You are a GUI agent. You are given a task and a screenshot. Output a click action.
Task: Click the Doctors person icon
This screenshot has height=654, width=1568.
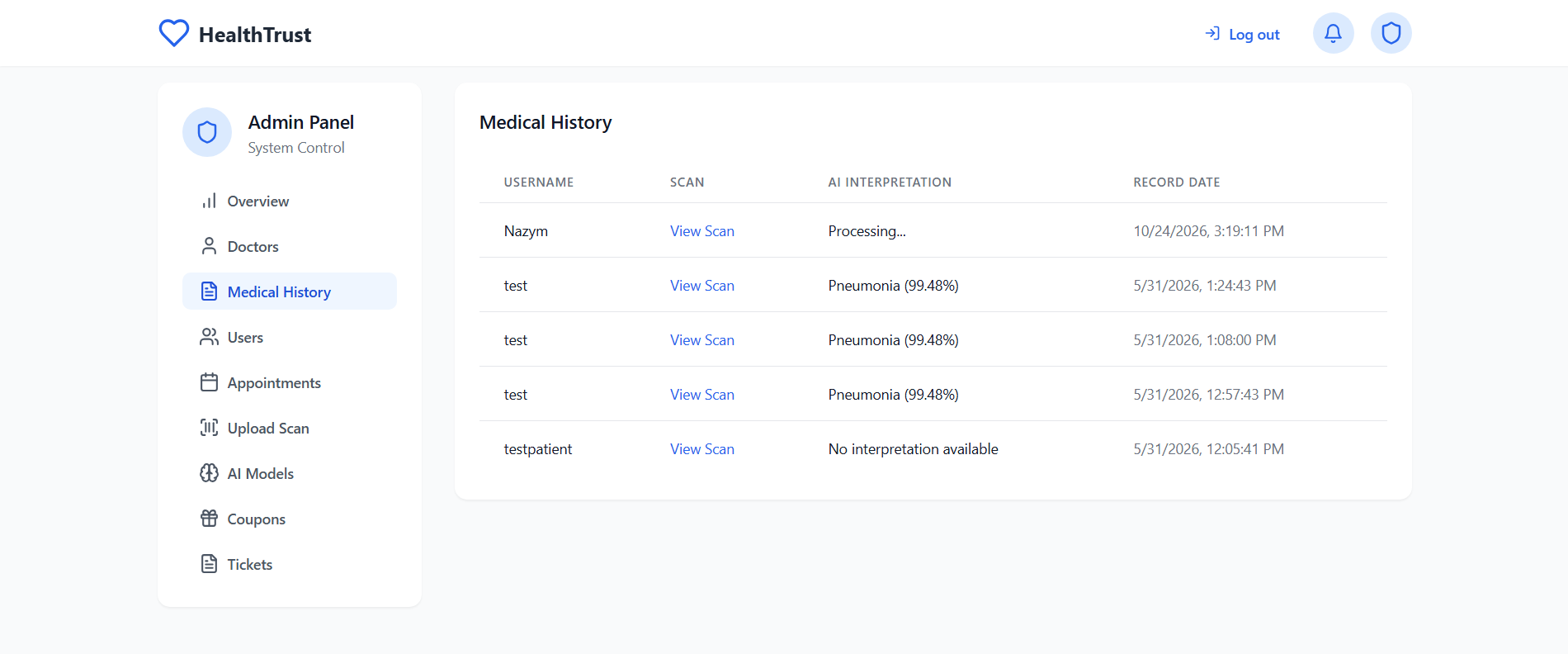[209, 246]
